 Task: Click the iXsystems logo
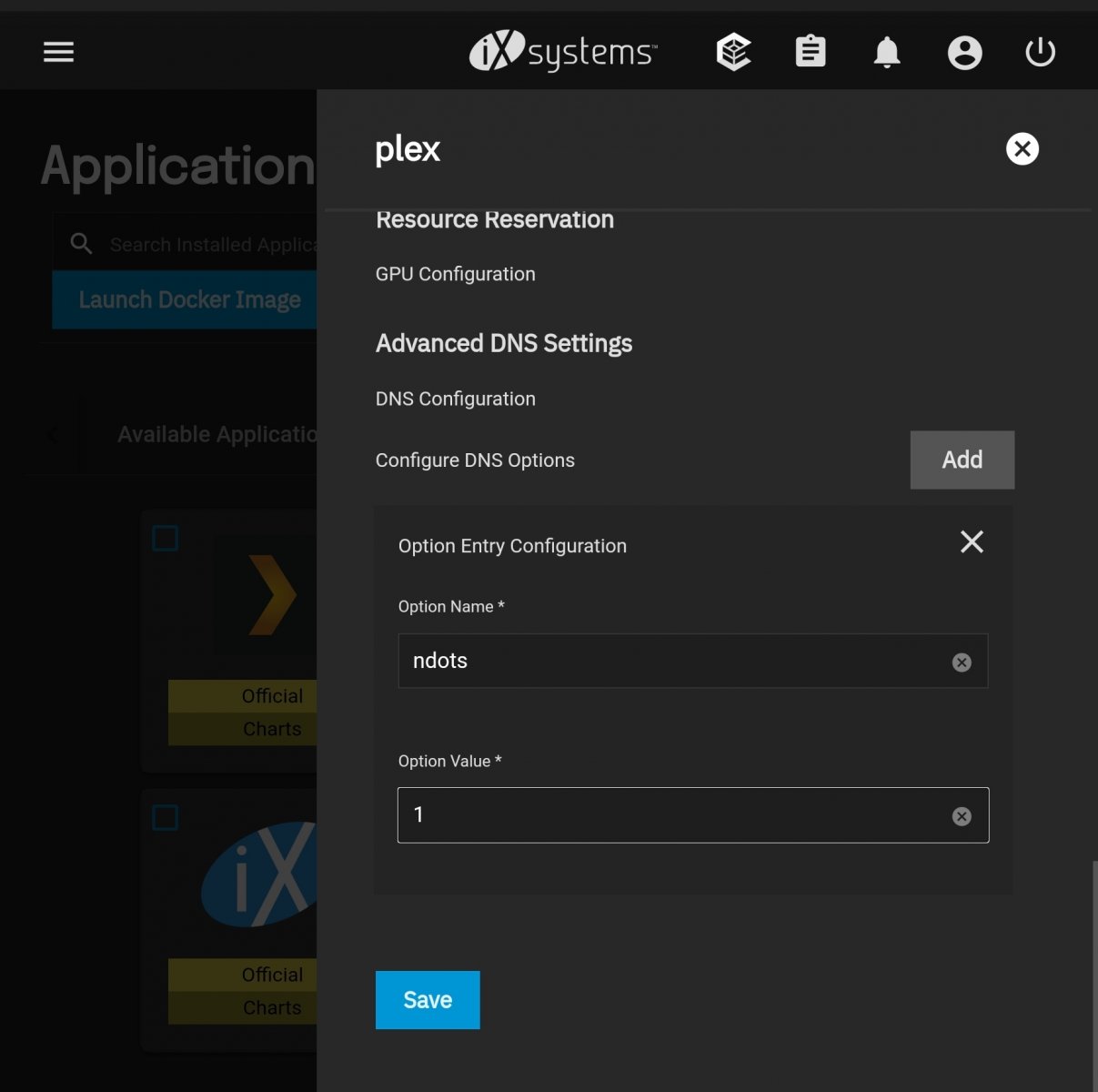[x=563, y=51]
